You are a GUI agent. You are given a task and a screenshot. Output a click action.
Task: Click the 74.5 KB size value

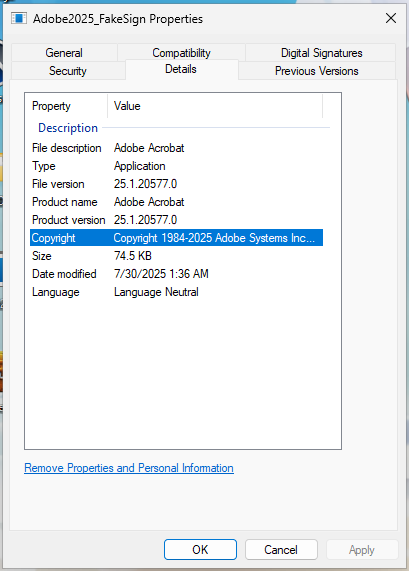click(x=133, y=256)
